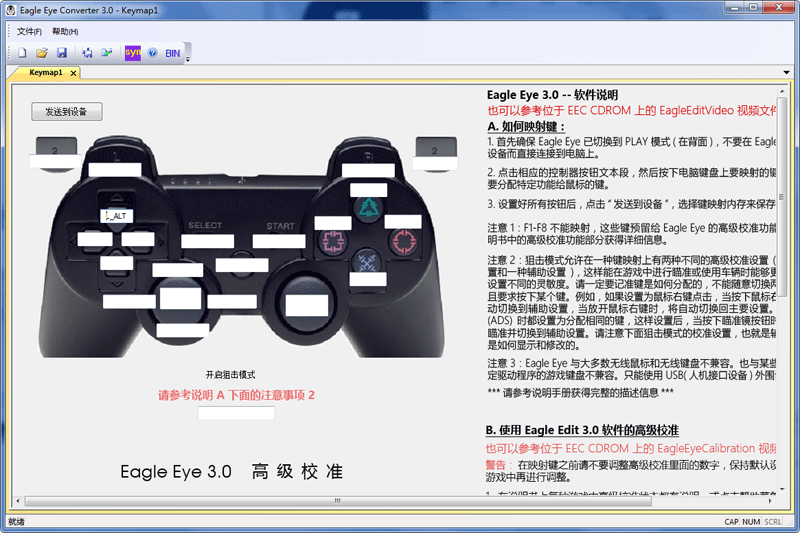Screen dimensions: 800x533
Task: Select the L2 trigger mapping field
Action: click(54, 161)
